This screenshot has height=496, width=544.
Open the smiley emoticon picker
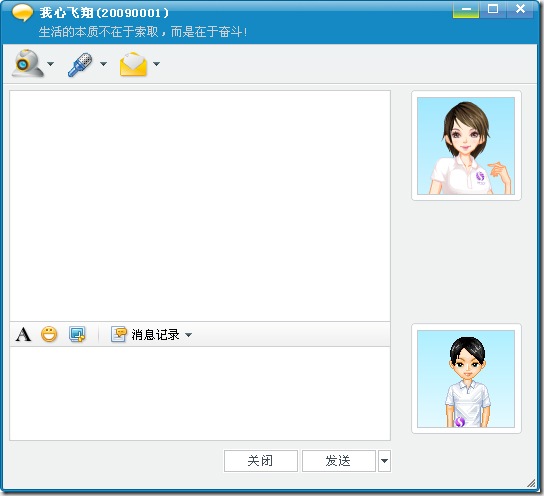pos(49,334)
